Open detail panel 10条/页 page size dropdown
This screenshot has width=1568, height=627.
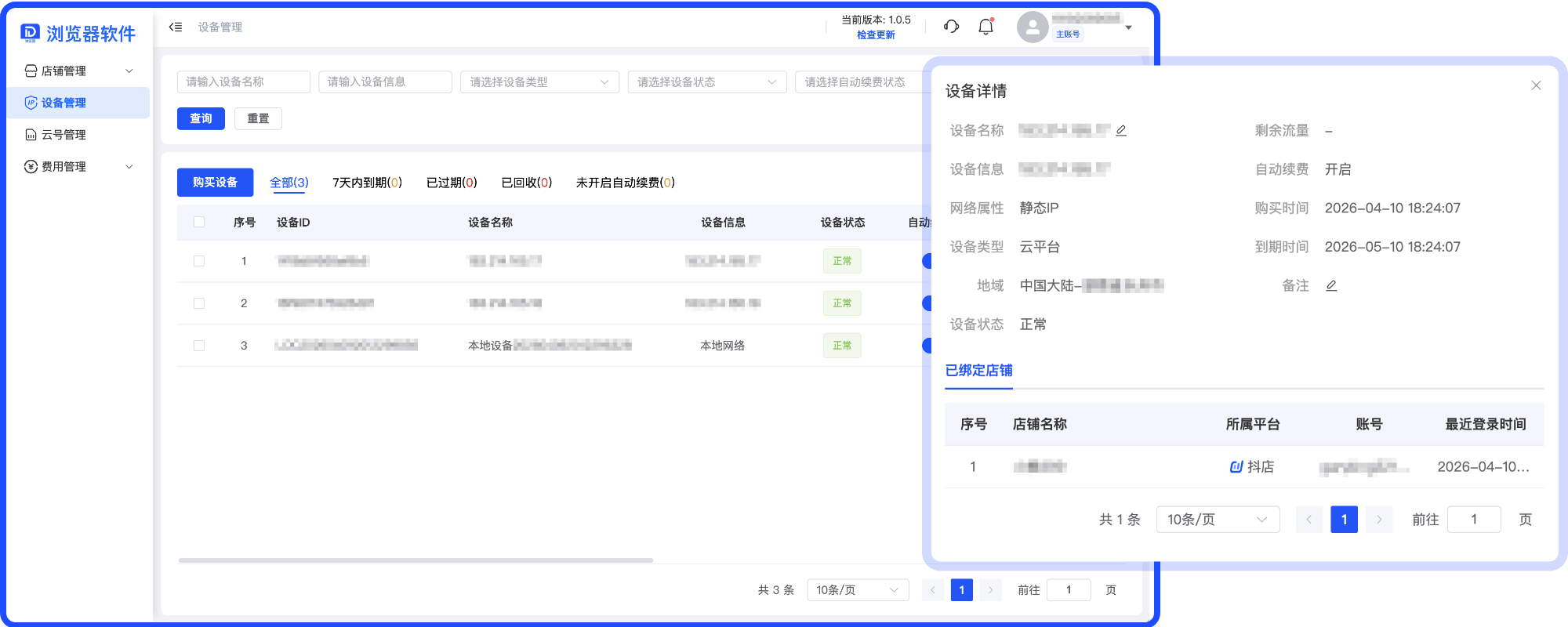[1218, 520]
